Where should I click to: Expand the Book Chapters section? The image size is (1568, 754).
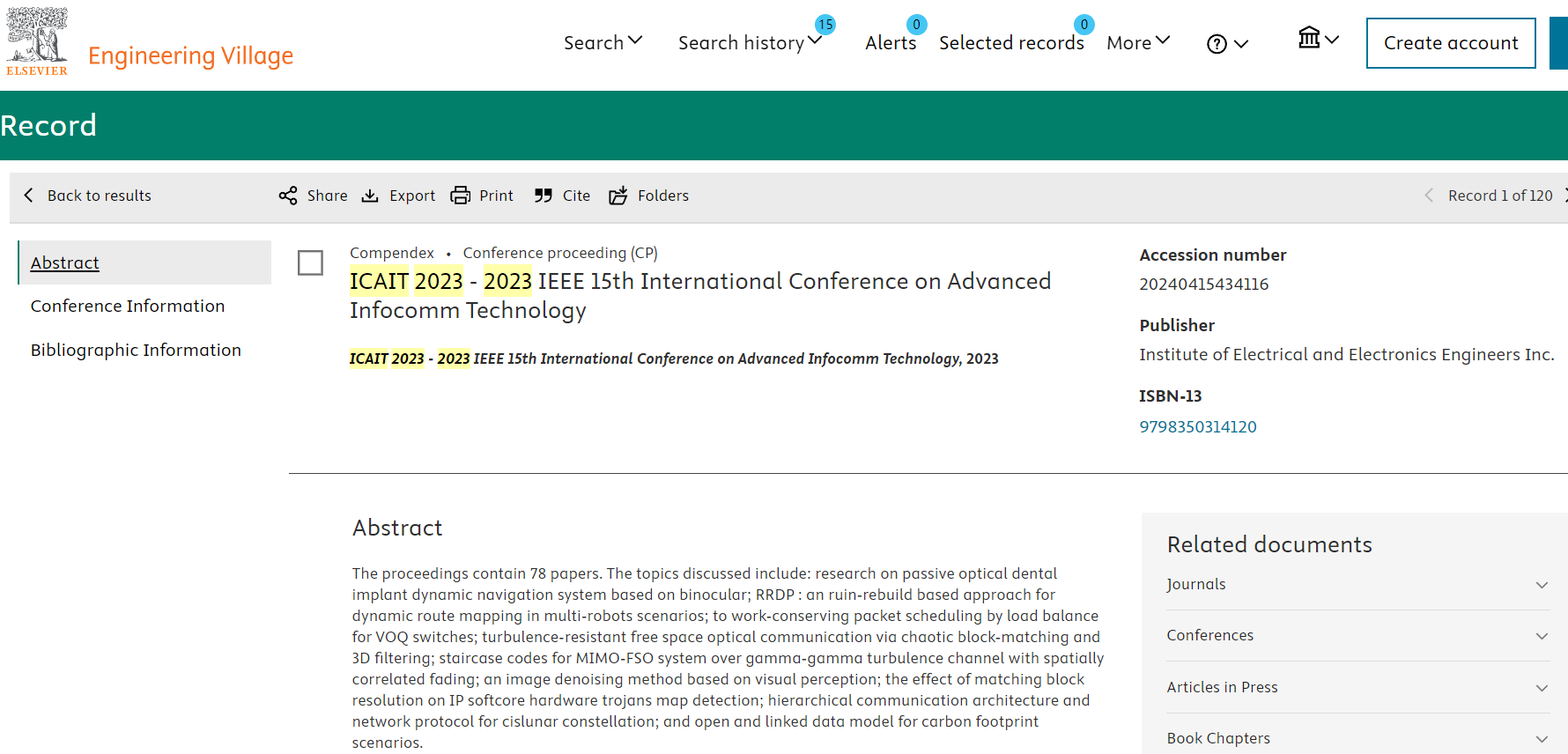tap(1542, 739)
